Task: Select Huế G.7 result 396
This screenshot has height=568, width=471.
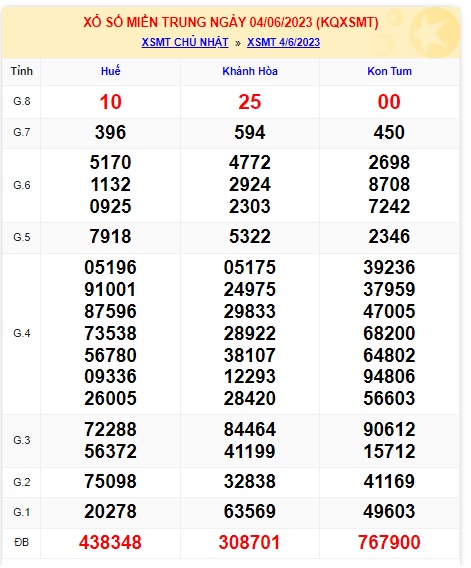Action: tap(111, 132)
